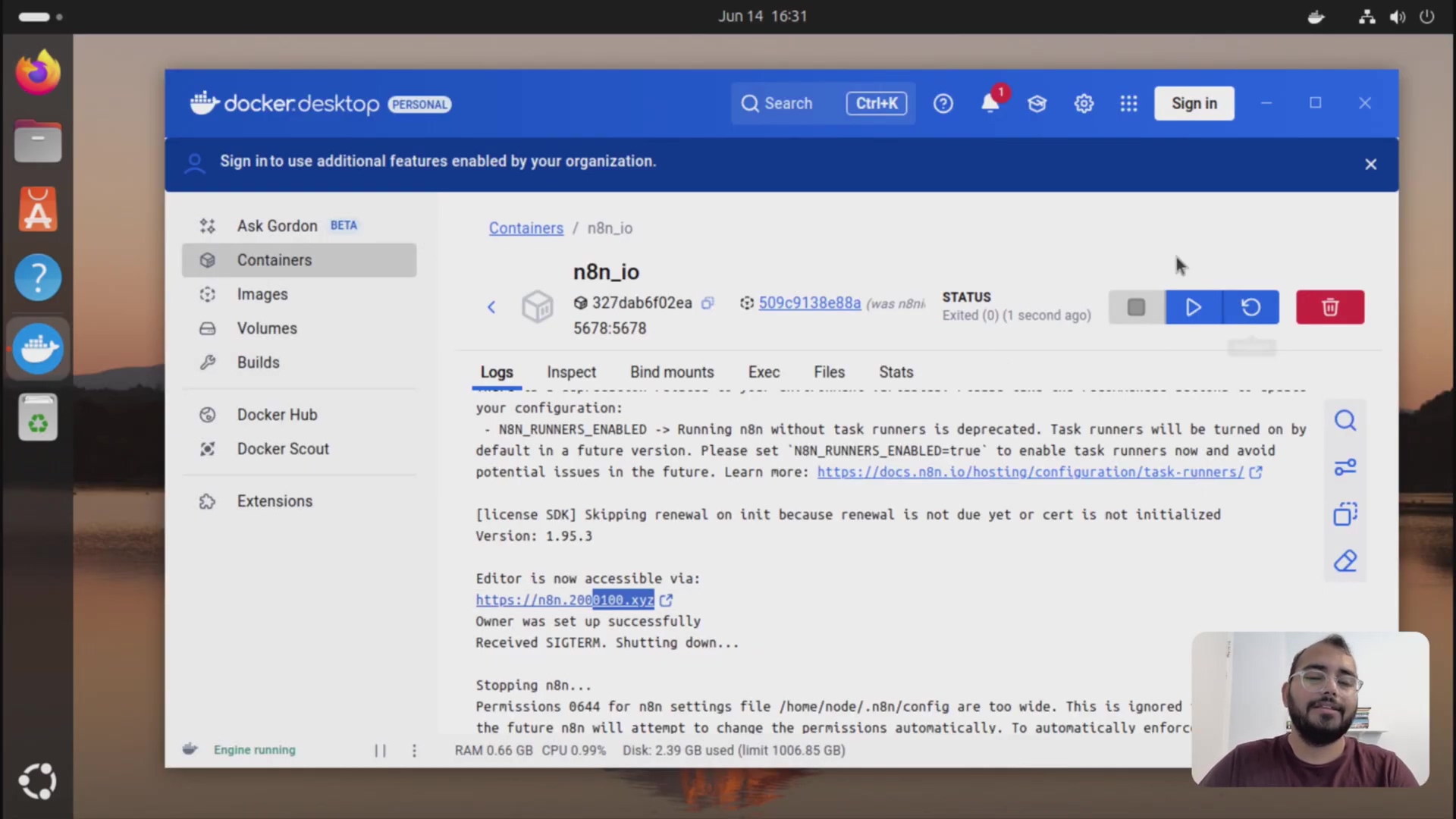
Task: Open the Learning center graduation cap icon
Action: pyautogui.click(x=1037, y=103)
